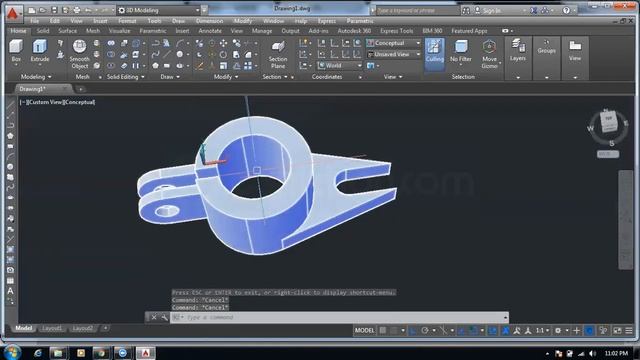Expand the Draw panel
The image size is (640, 360).
point(170,77)
